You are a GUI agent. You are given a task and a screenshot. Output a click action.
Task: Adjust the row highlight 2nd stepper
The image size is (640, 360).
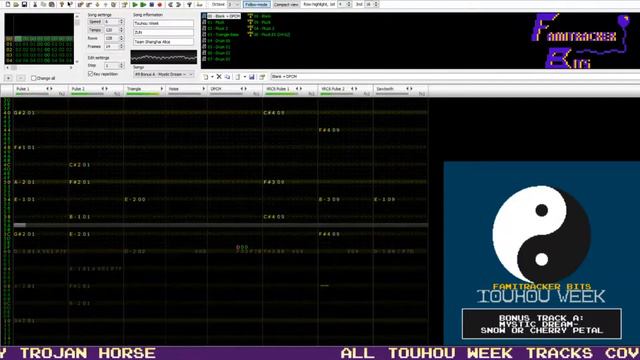(376, 4)
